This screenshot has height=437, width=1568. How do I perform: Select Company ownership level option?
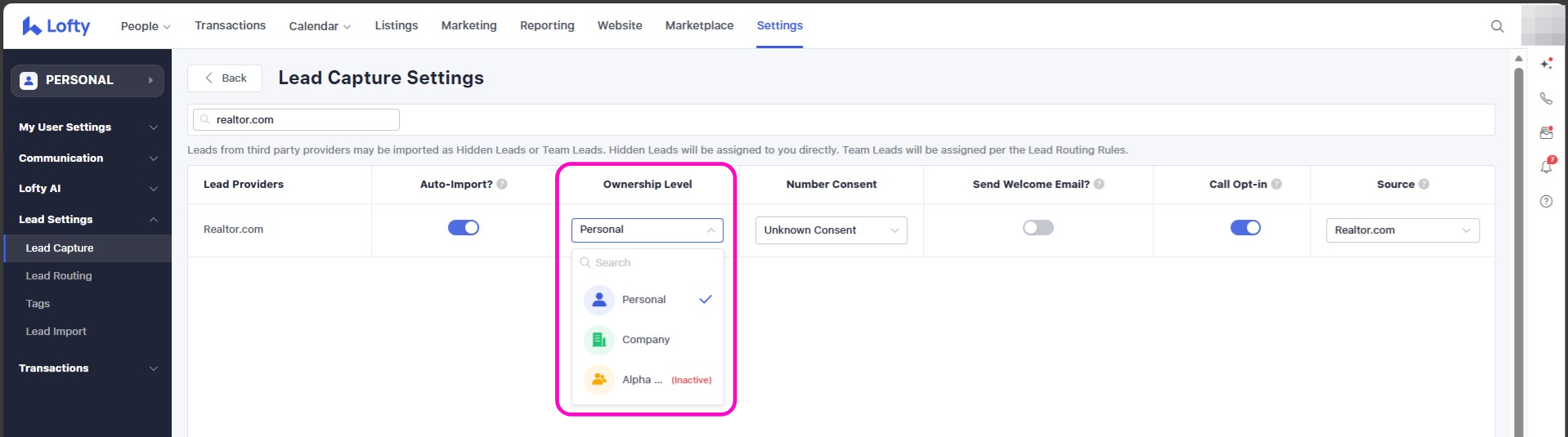[x=646, y=340]
